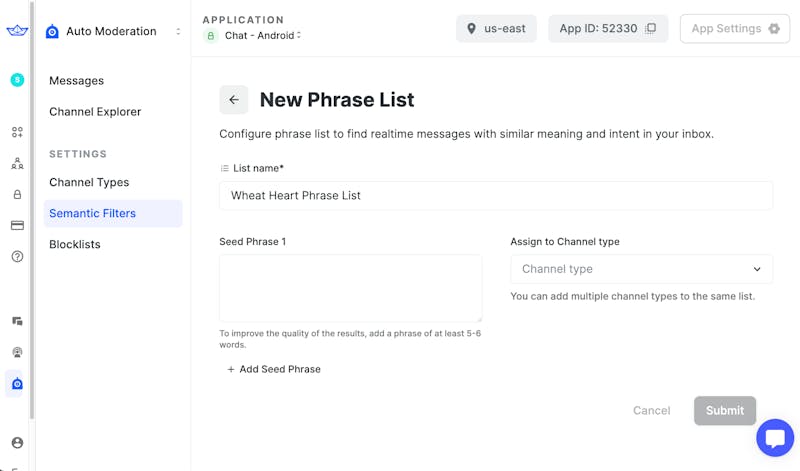Viewport: 800px width, 471px height.
Task: Open the billing card icon in sidebar
Action: click(17, 226)
